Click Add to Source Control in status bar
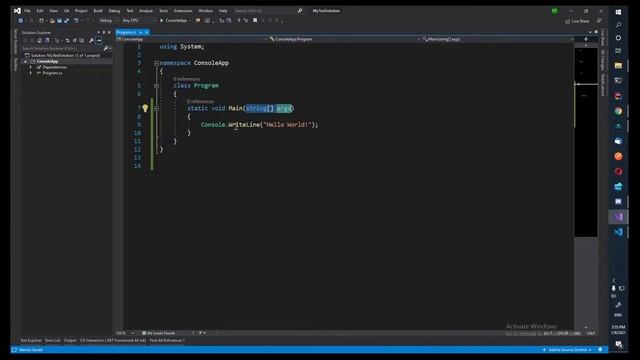 point(567,350)
